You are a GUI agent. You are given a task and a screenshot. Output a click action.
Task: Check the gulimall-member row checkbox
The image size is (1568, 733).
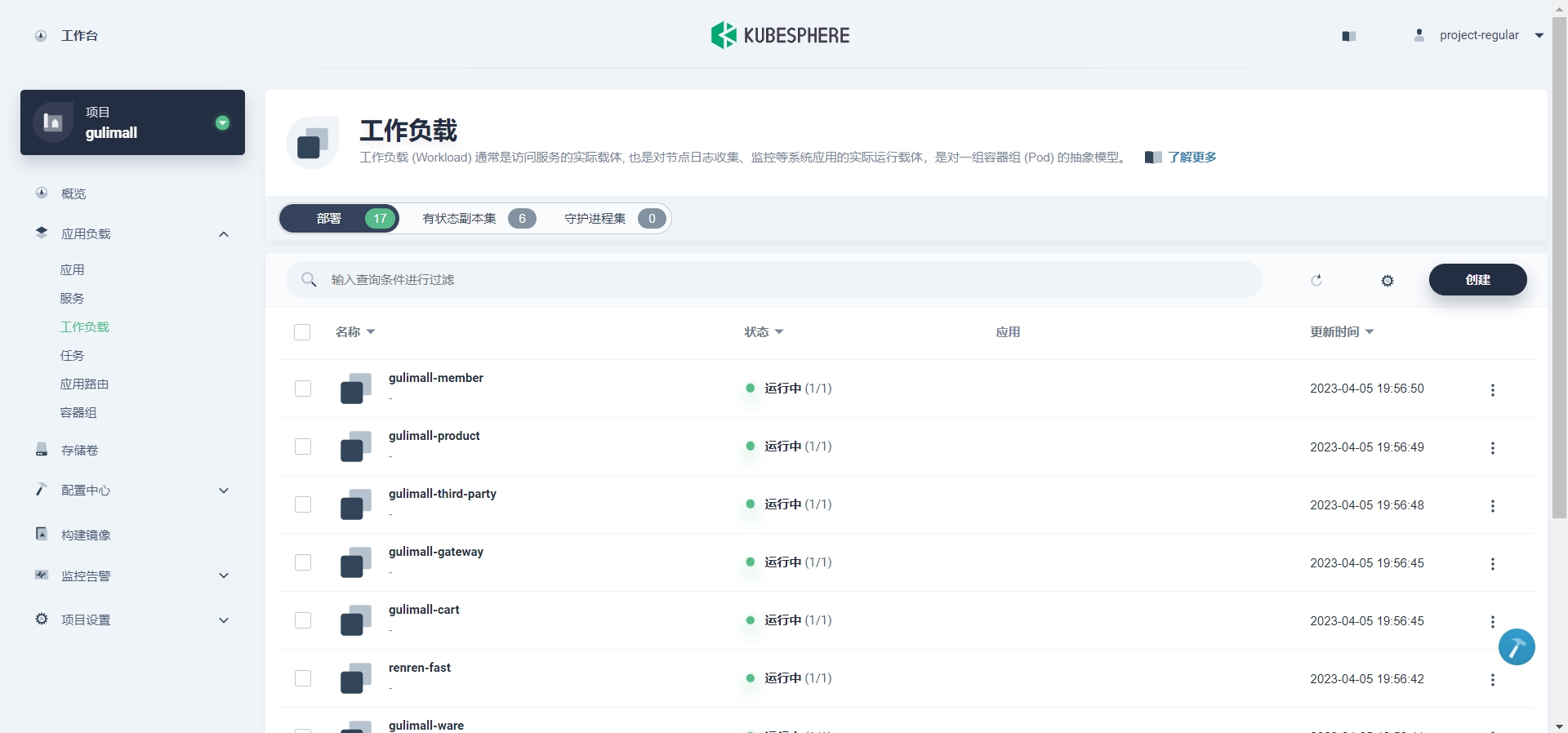coord(303,389)
